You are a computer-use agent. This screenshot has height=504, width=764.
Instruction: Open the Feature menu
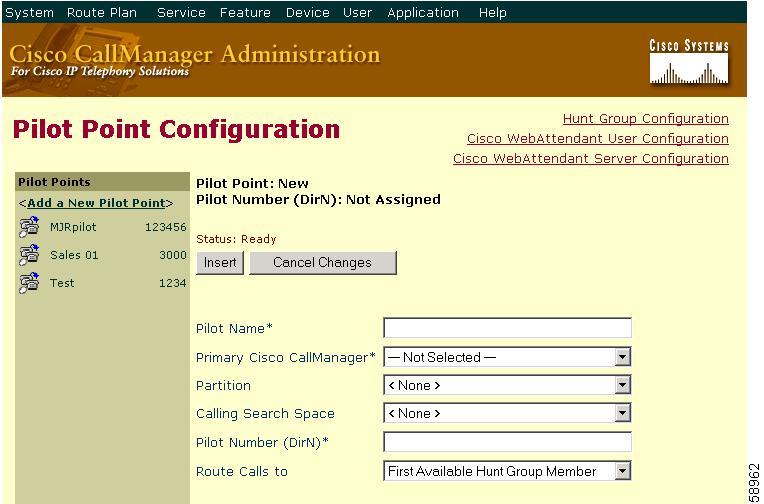(x=245, y=13)
